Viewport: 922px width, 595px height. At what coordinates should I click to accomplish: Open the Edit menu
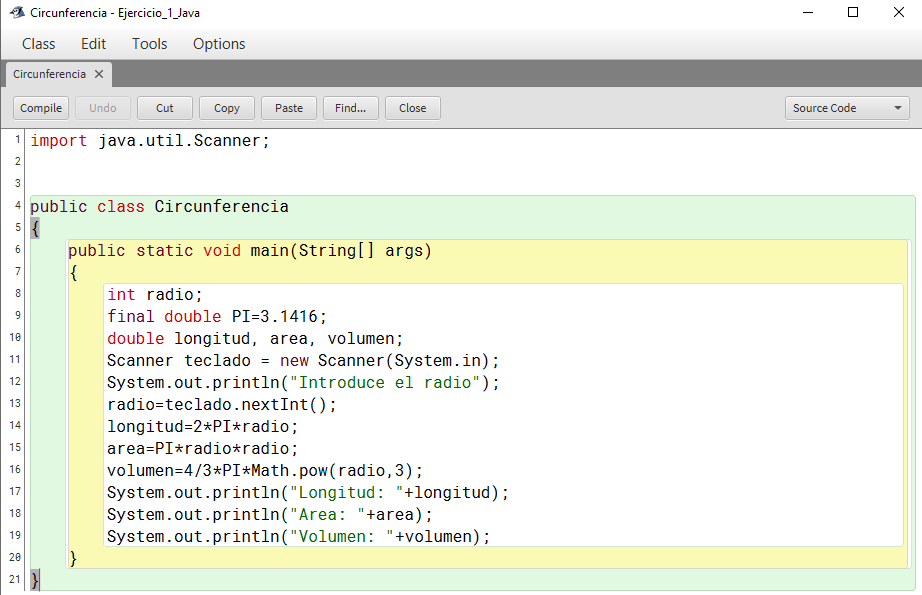click(94, 44)
